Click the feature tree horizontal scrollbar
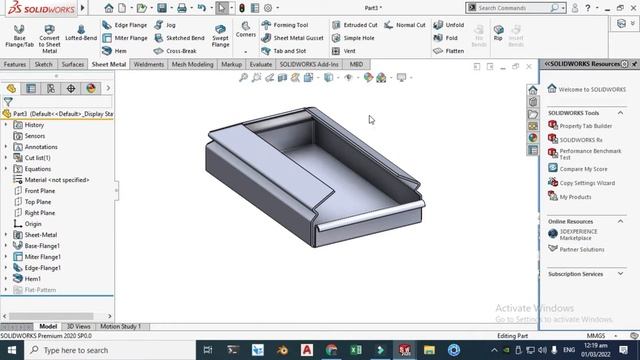This screenshot has height=360, width=640. point(51,316)
